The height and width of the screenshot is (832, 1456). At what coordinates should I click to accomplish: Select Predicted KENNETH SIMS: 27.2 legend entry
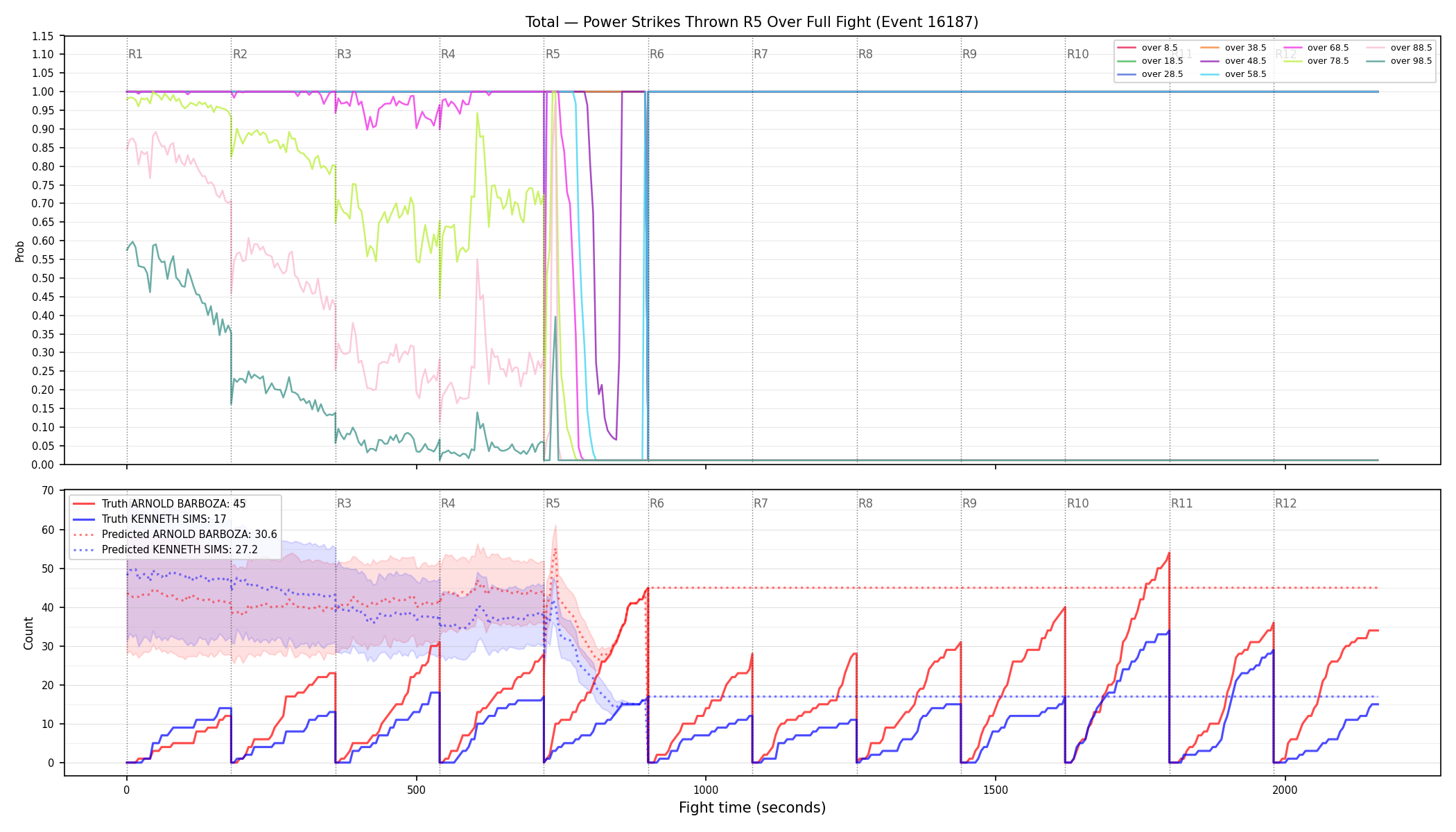[x=165, y=550]
